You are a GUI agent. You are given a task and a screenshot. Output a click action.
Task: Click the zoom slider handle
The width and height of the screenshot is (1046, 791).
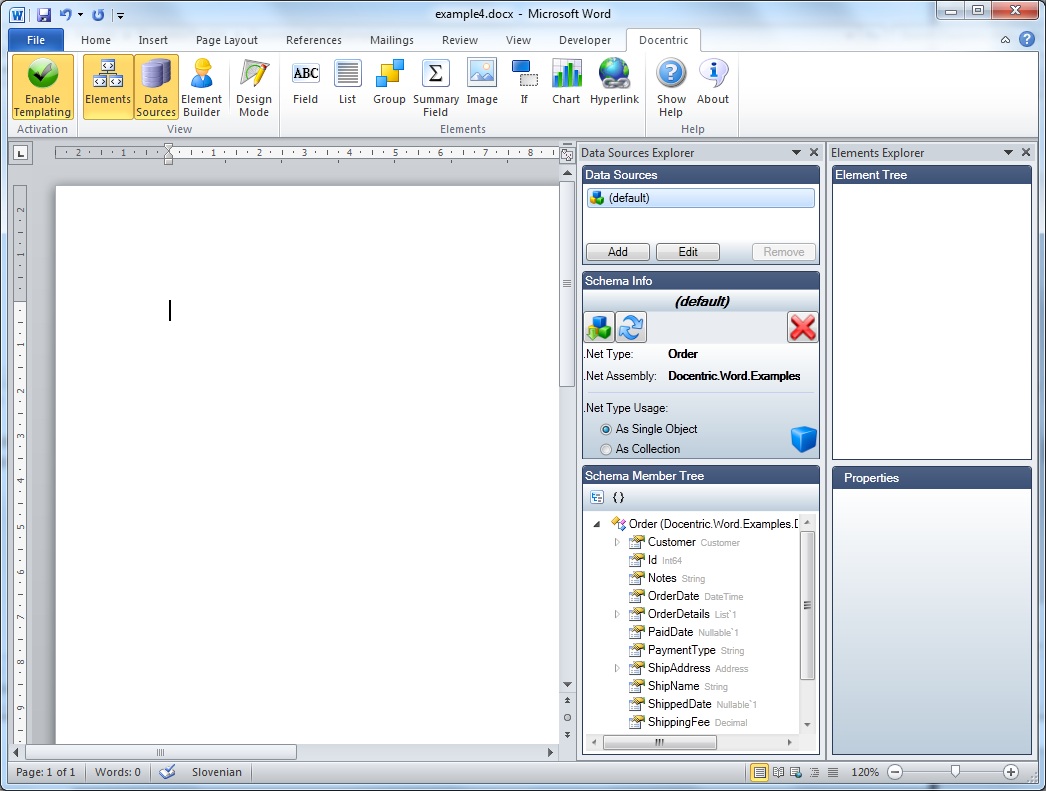pyautogui.click(x=955, y=772)
